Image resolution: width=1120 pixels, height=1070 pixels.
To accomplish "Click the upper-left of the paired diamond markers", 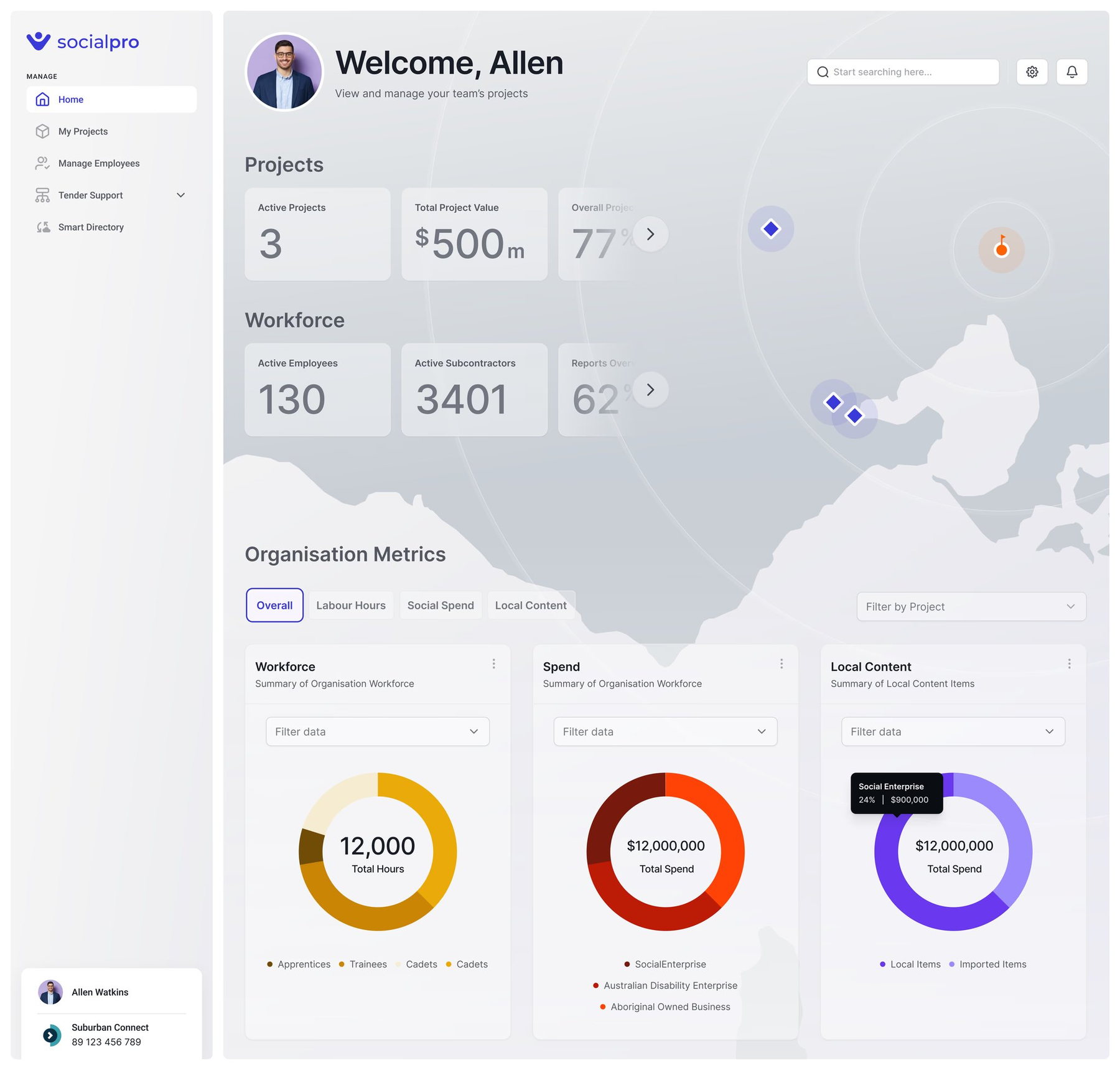I will [833, 402].
